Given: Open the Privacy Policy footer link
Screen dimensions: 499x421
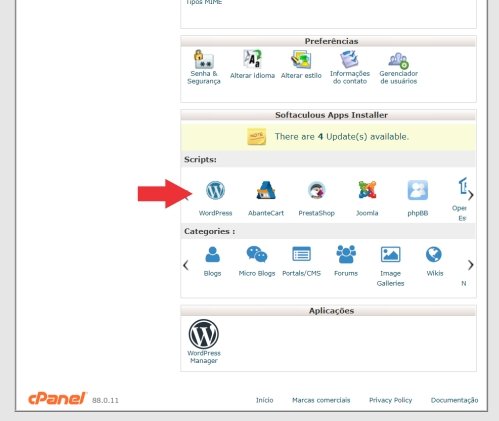Looking at the screenshot, I should [x=390, y=400].
